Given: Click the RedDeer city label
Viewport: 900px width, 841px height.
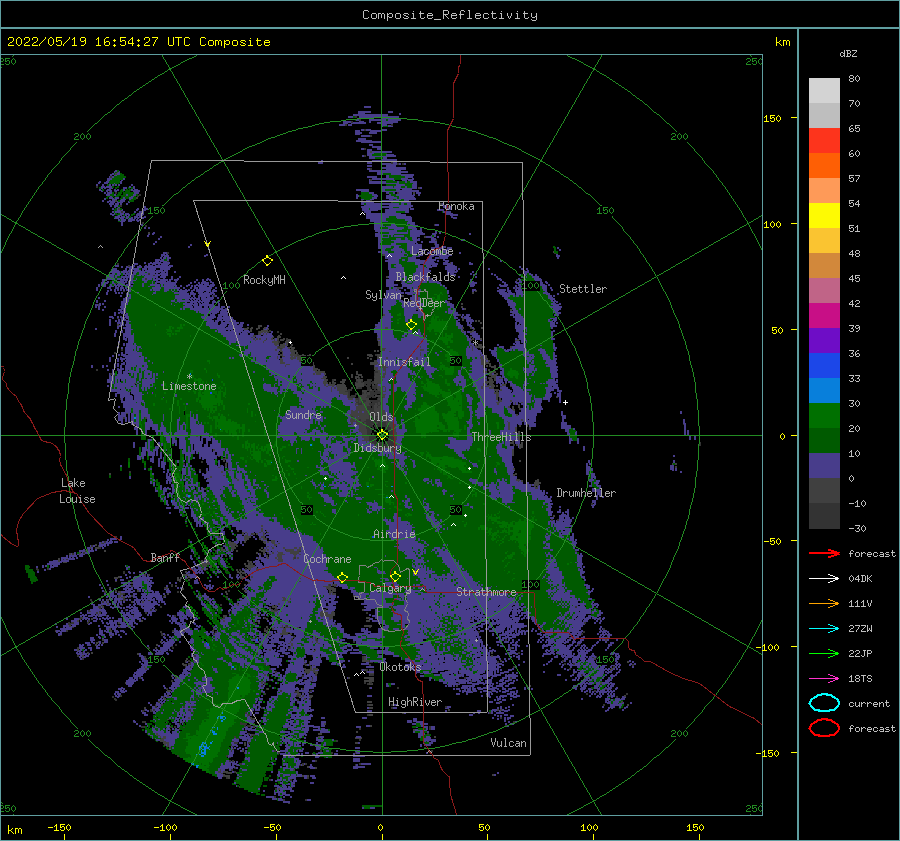Looking at the screenshot, I should tap(424, 303).
